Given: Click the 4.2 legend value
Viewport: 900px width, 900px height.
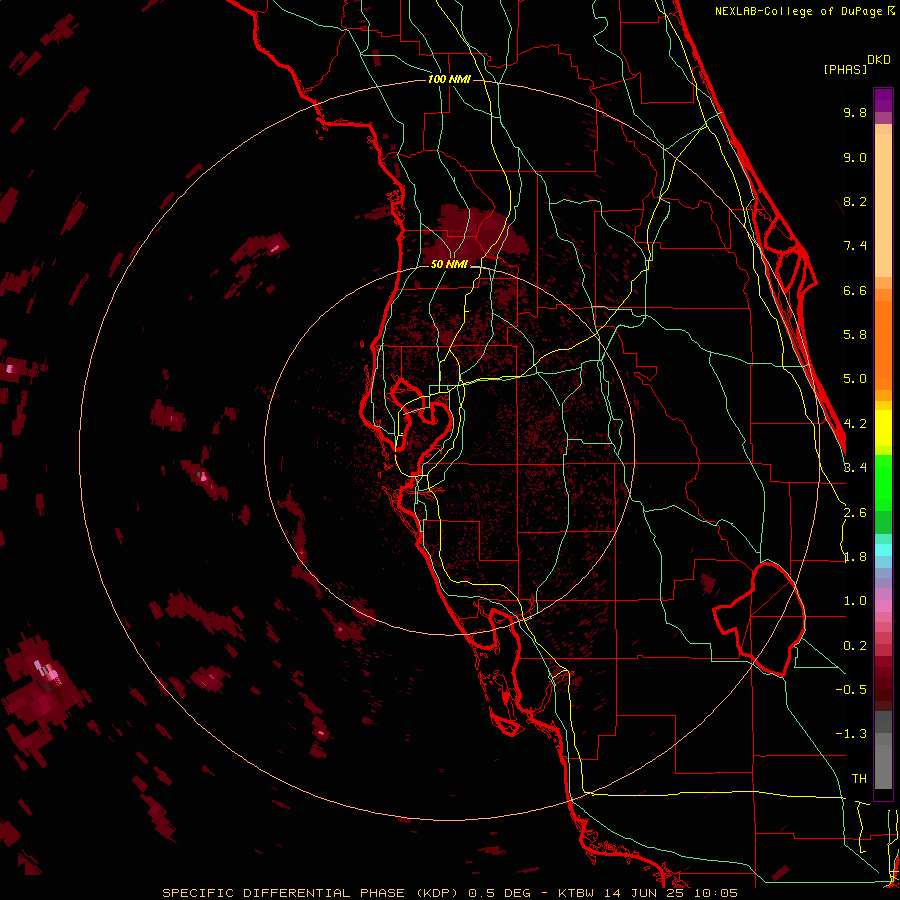Looking at the screenshot, I should click(855, 424).
